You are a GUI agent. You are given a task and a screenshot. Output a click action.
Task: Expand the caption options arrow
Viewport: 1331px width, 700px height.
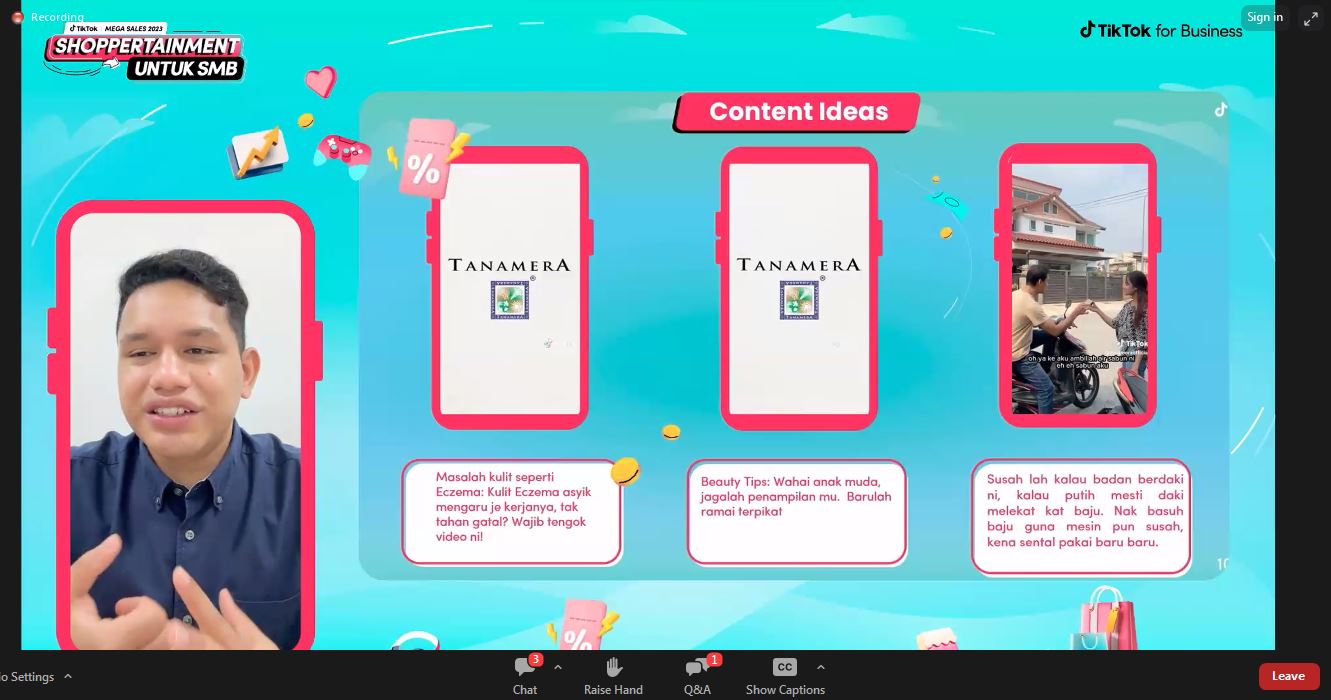[x=821, y=668]
